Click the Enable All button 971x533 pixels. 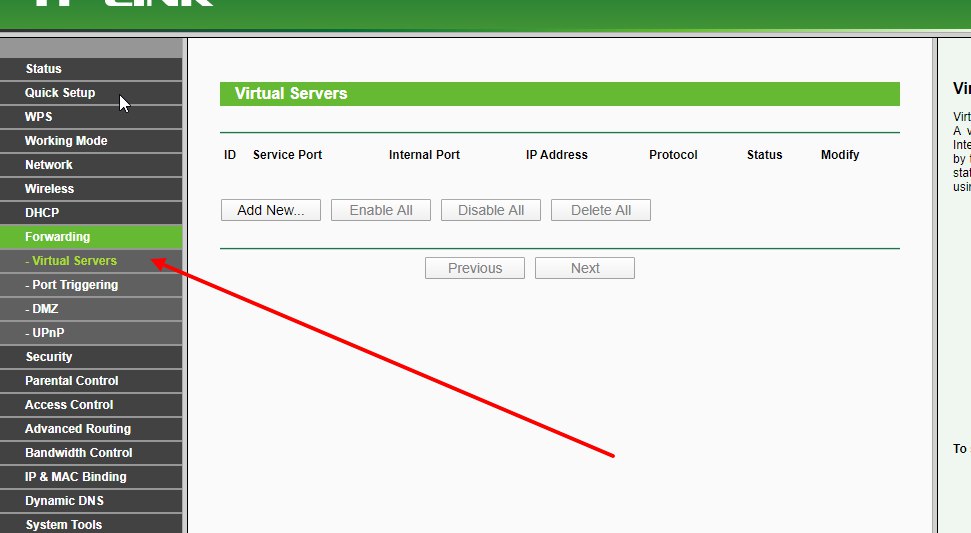point(381,210)
